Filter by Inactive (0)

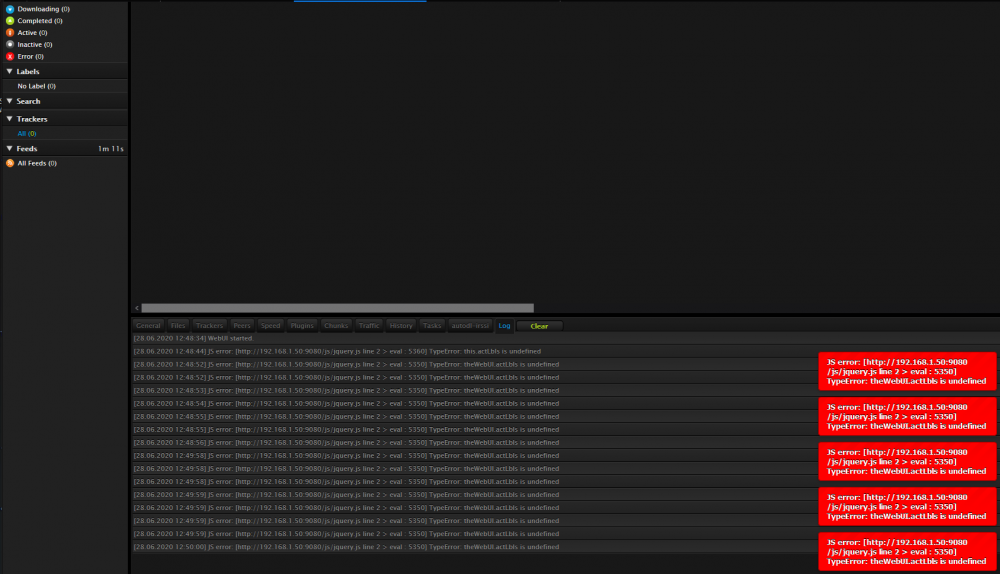point(34,45)
